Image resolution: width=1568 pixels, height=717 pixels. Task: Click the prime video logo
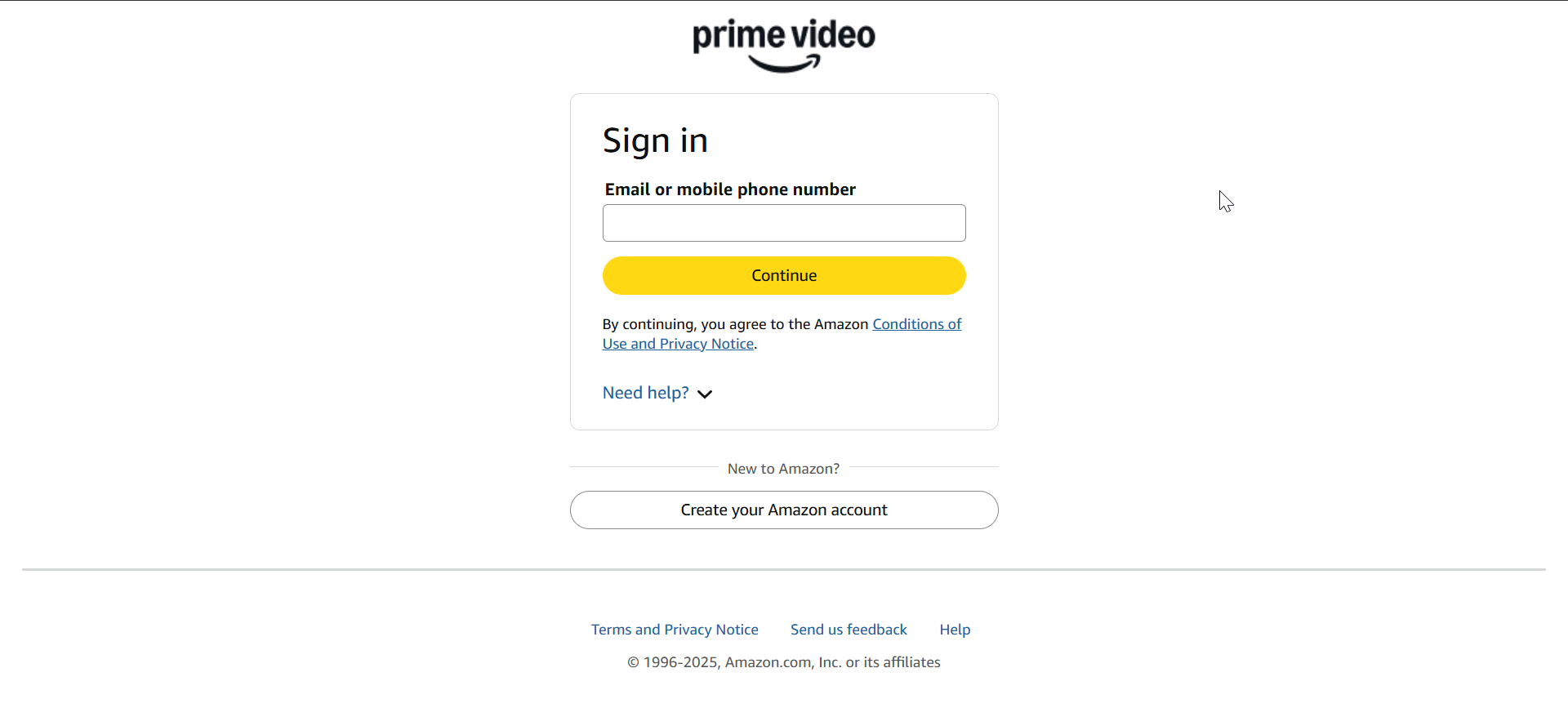pyautogui.click(x=784, y=46)
